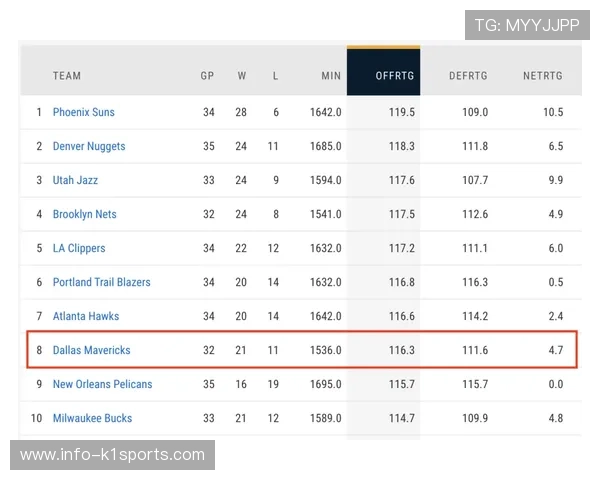The width and height of the screenshot is (600, 480).
Task: Sort by GP column header
Action: (207, 76)
